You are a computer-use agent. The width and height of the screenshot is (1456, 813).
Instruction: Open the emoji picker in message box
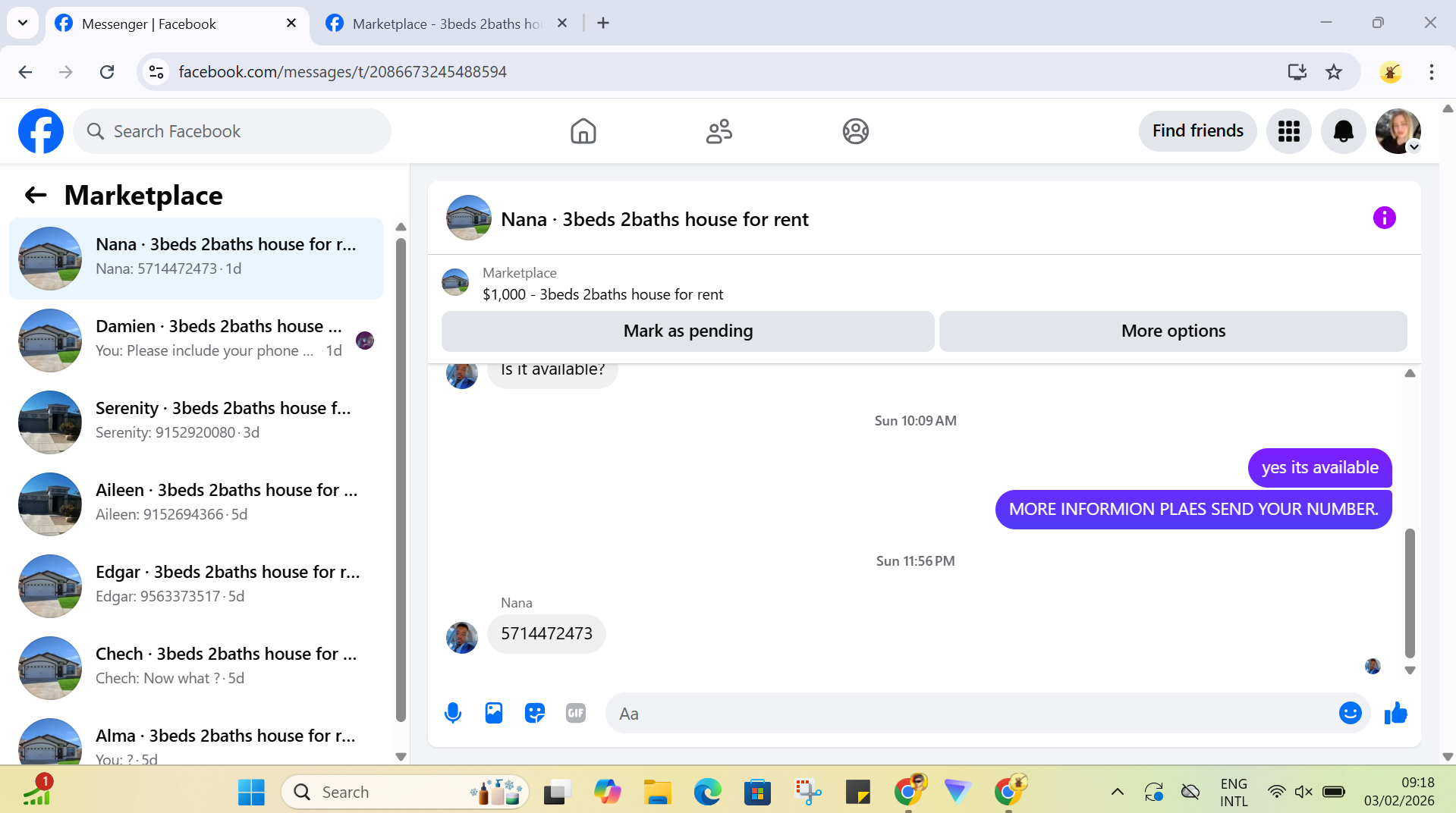(1350, 714)
